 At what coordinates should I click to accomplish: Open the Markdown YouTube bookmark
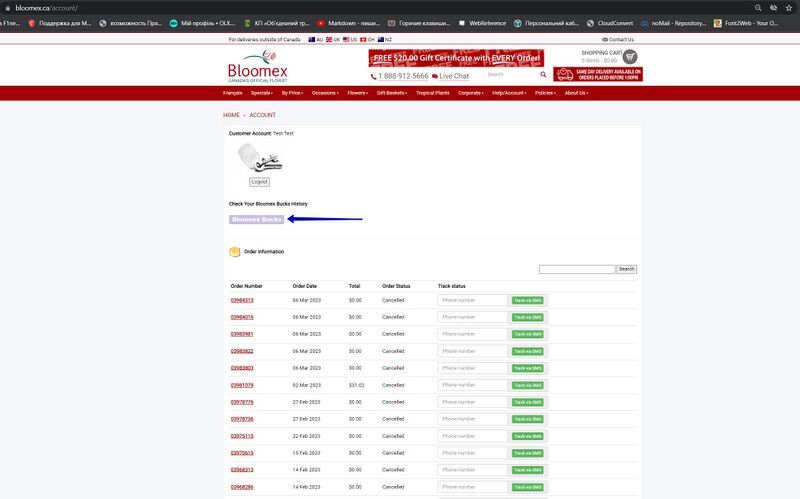(x=348, y=23)
